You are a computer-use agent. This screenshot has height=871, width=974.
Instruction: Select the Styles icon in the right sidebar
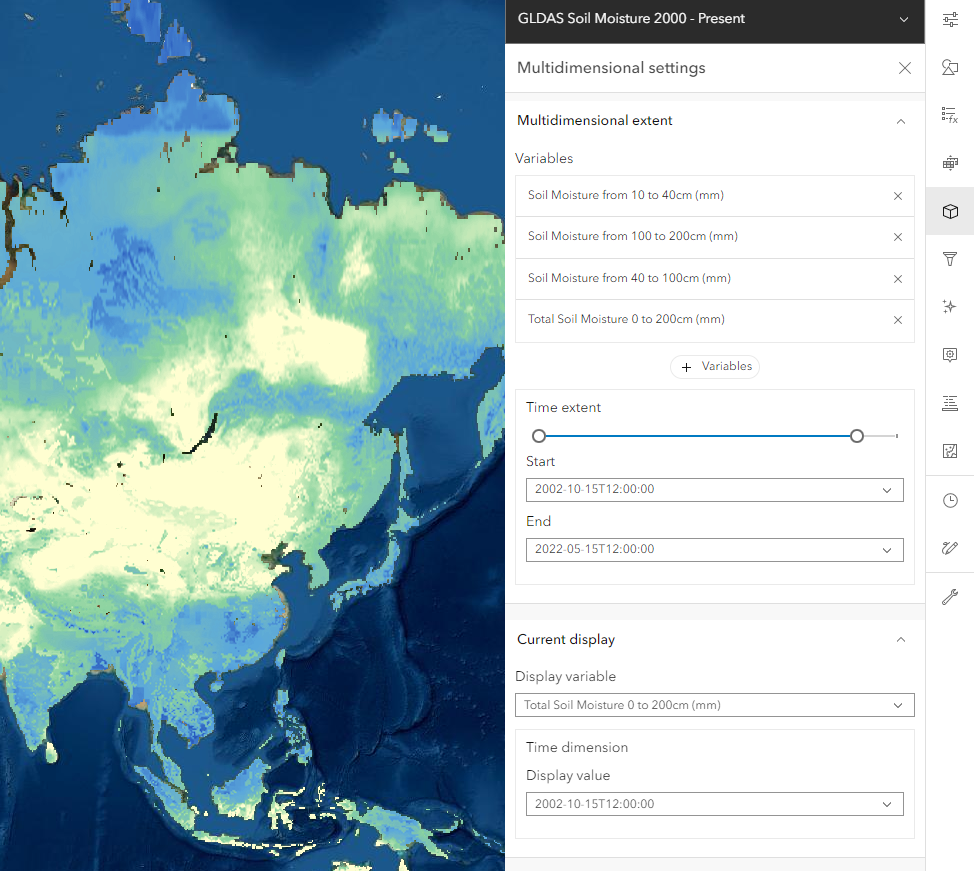pos(950,67)
